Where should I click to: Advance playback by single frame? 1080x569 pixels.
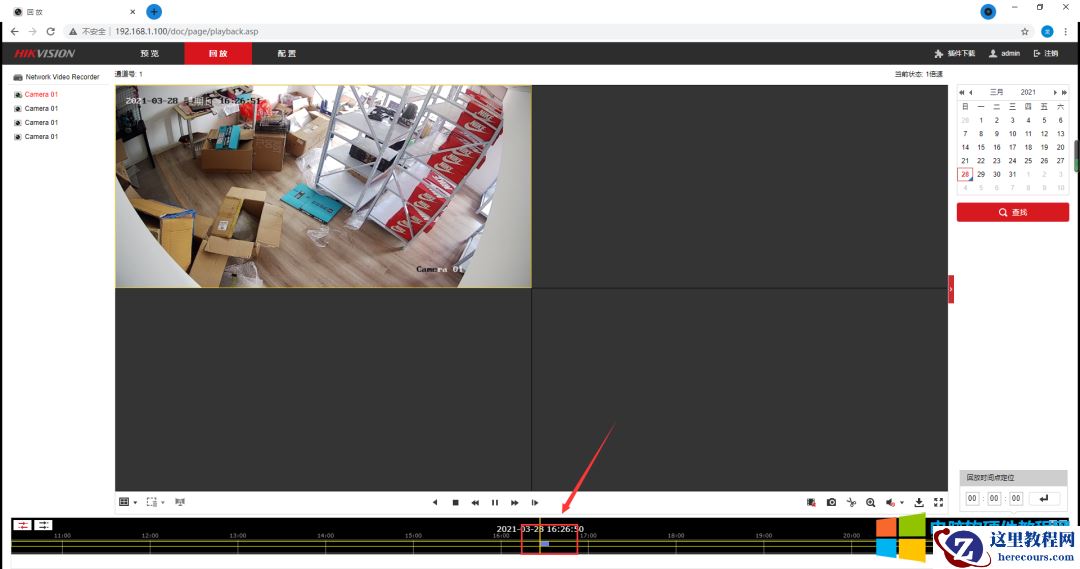(534, 502)
